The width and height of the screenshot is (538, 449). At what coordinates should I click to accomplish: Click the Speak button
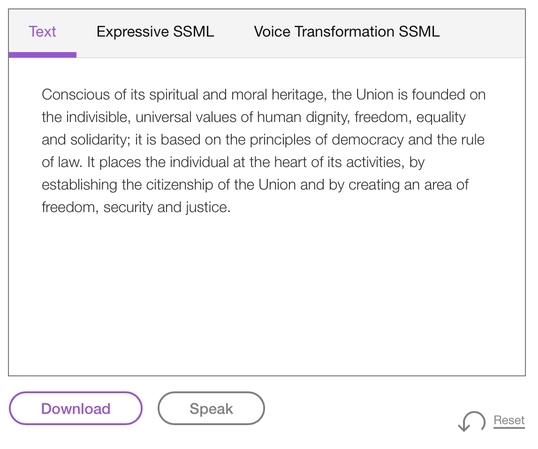[211, 409]
